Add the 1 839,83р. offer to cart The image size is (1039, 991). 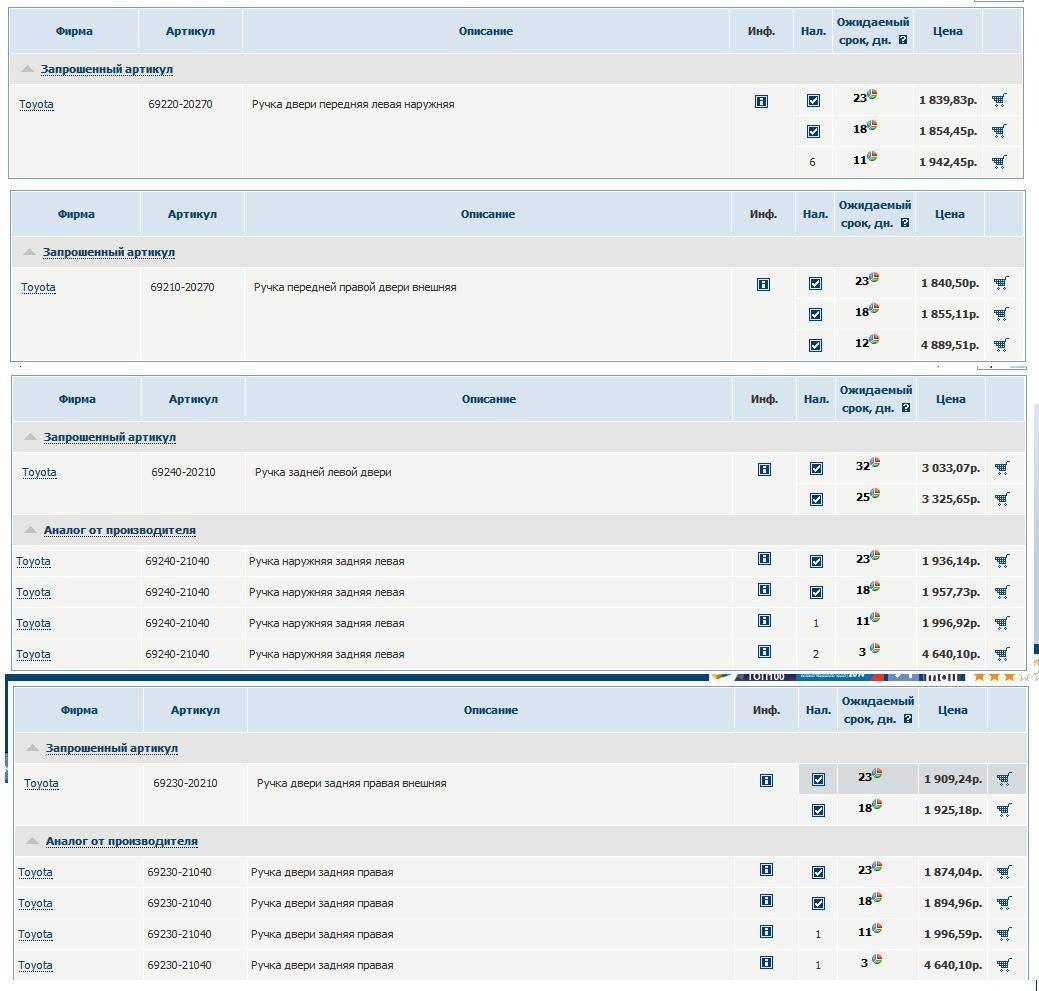click(999, 100)
